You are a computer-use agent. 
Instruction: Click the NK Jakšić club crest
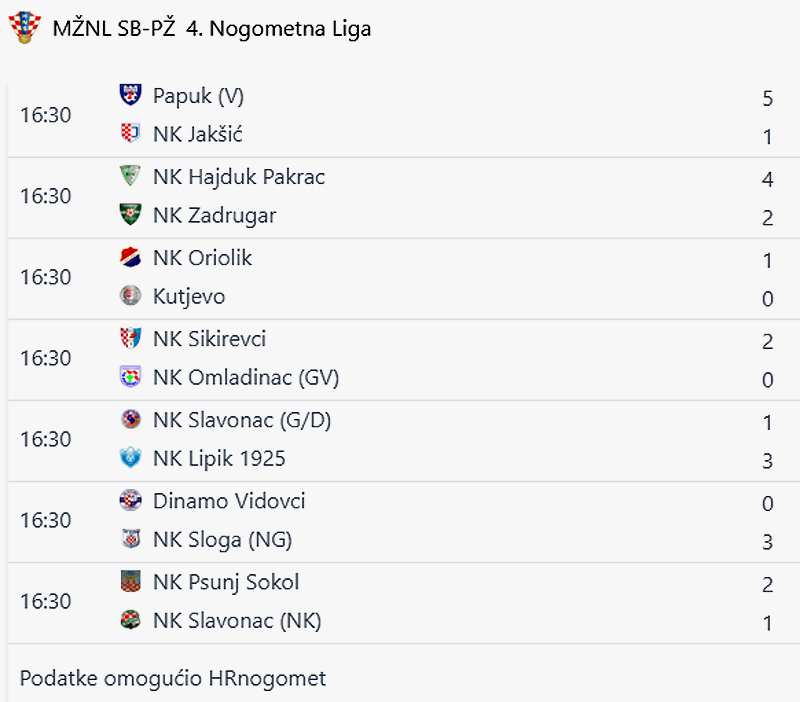pyautogui.click(x=130, y=134)
